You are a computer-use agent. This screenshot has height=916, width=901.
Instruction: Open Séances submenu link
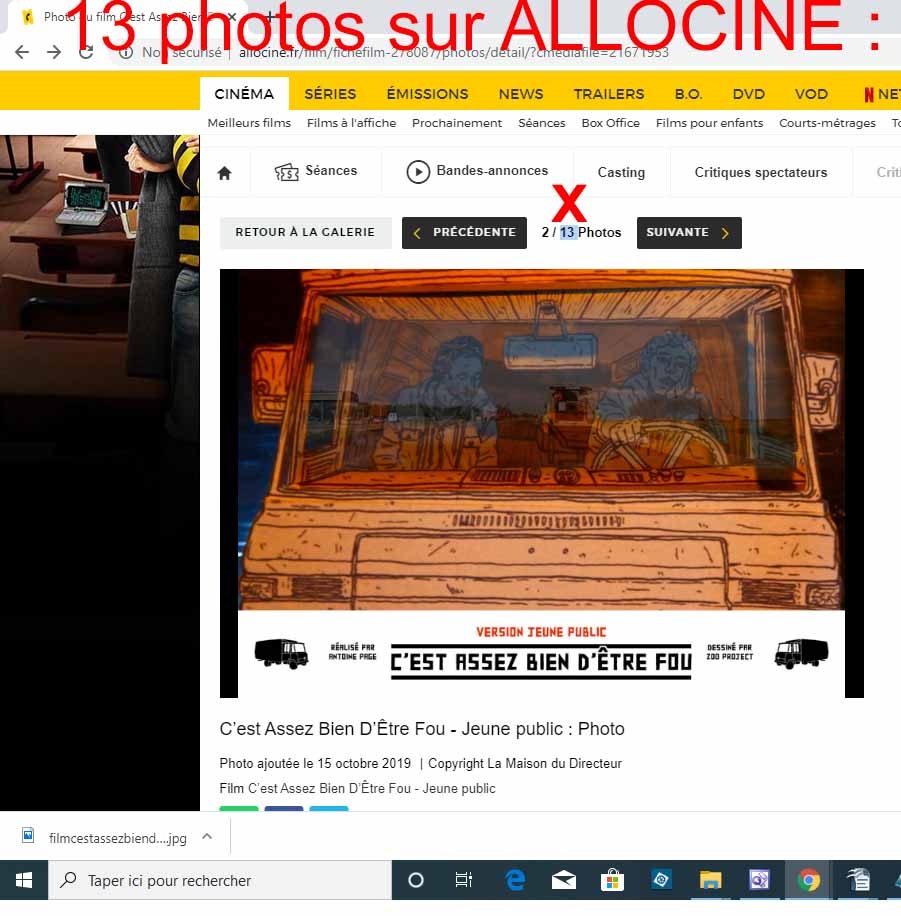click(542, 123)
